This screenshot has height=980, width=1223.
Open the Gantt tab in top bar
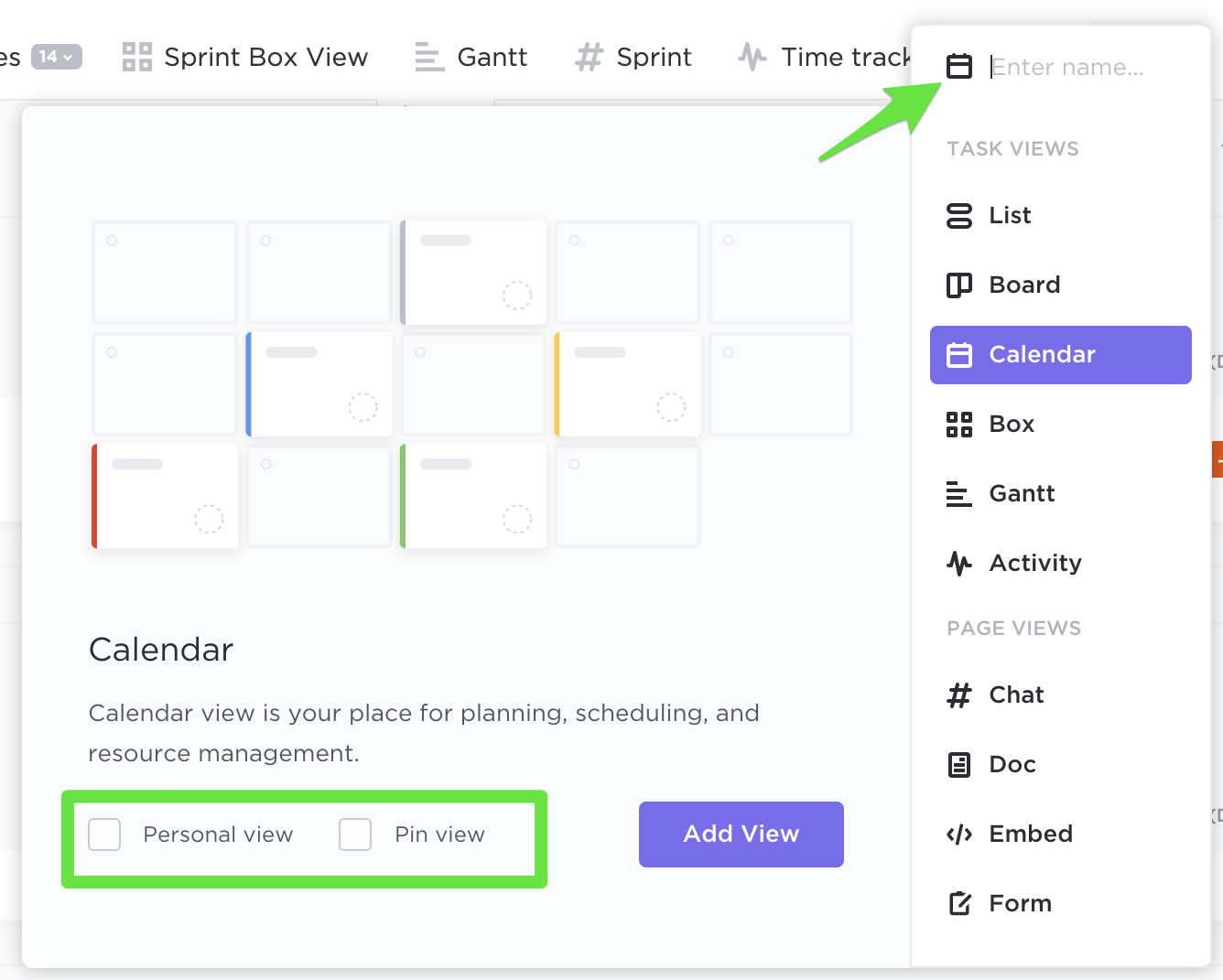(471, 57)
